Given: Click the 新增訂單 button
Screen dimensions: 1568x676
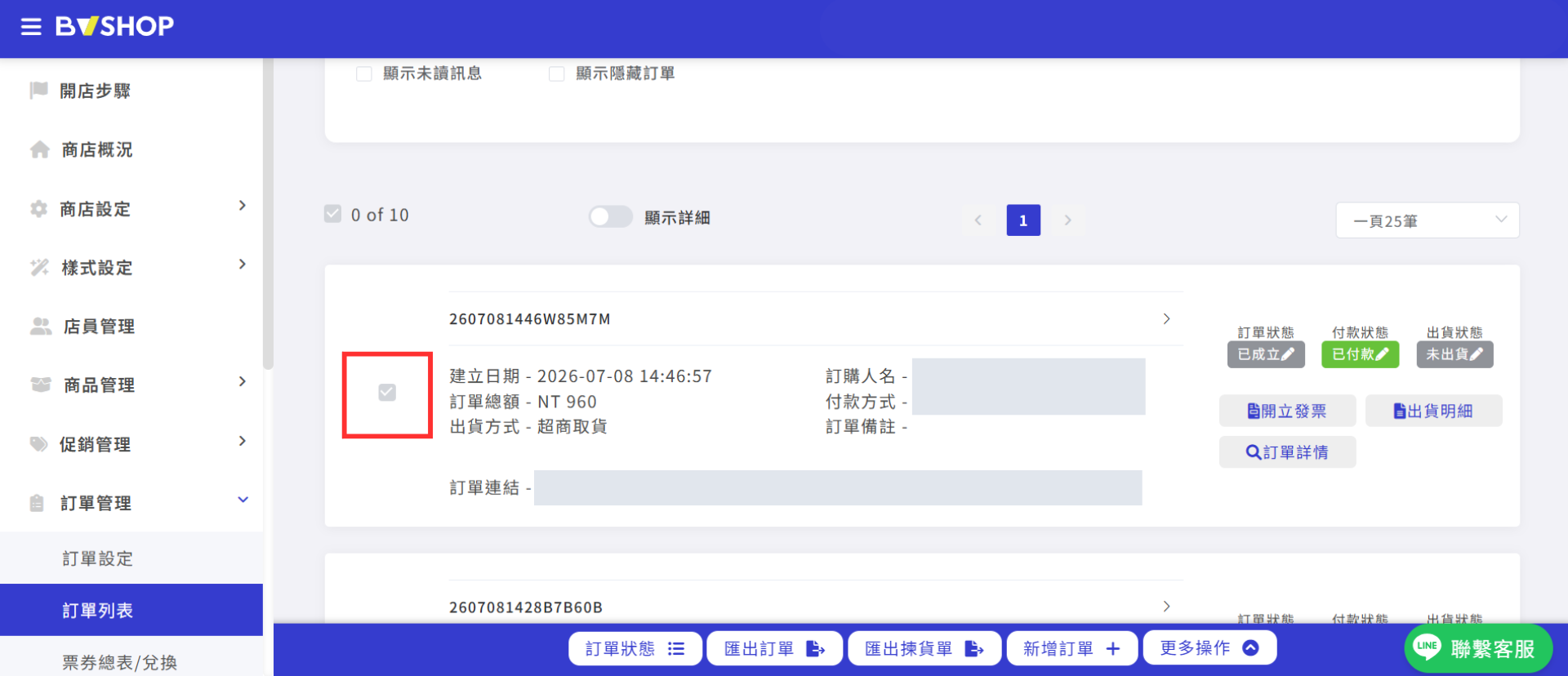Looking at the screenshot, I should [1072, 649].
